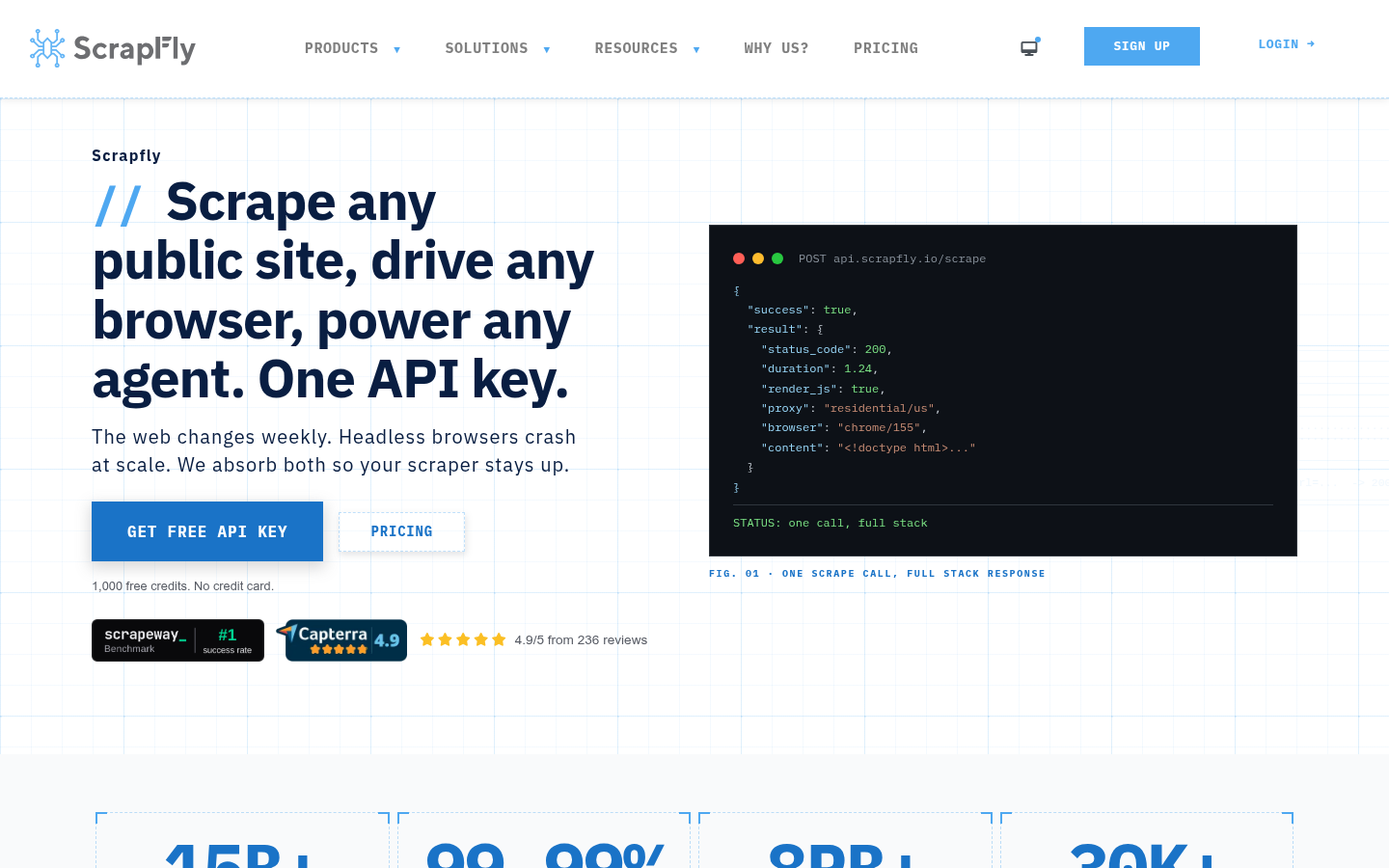Image resolution: width=1389 pixels, height=868 pixels.
Task: Go to Why Us? page
Action: [x=776, y=48]
